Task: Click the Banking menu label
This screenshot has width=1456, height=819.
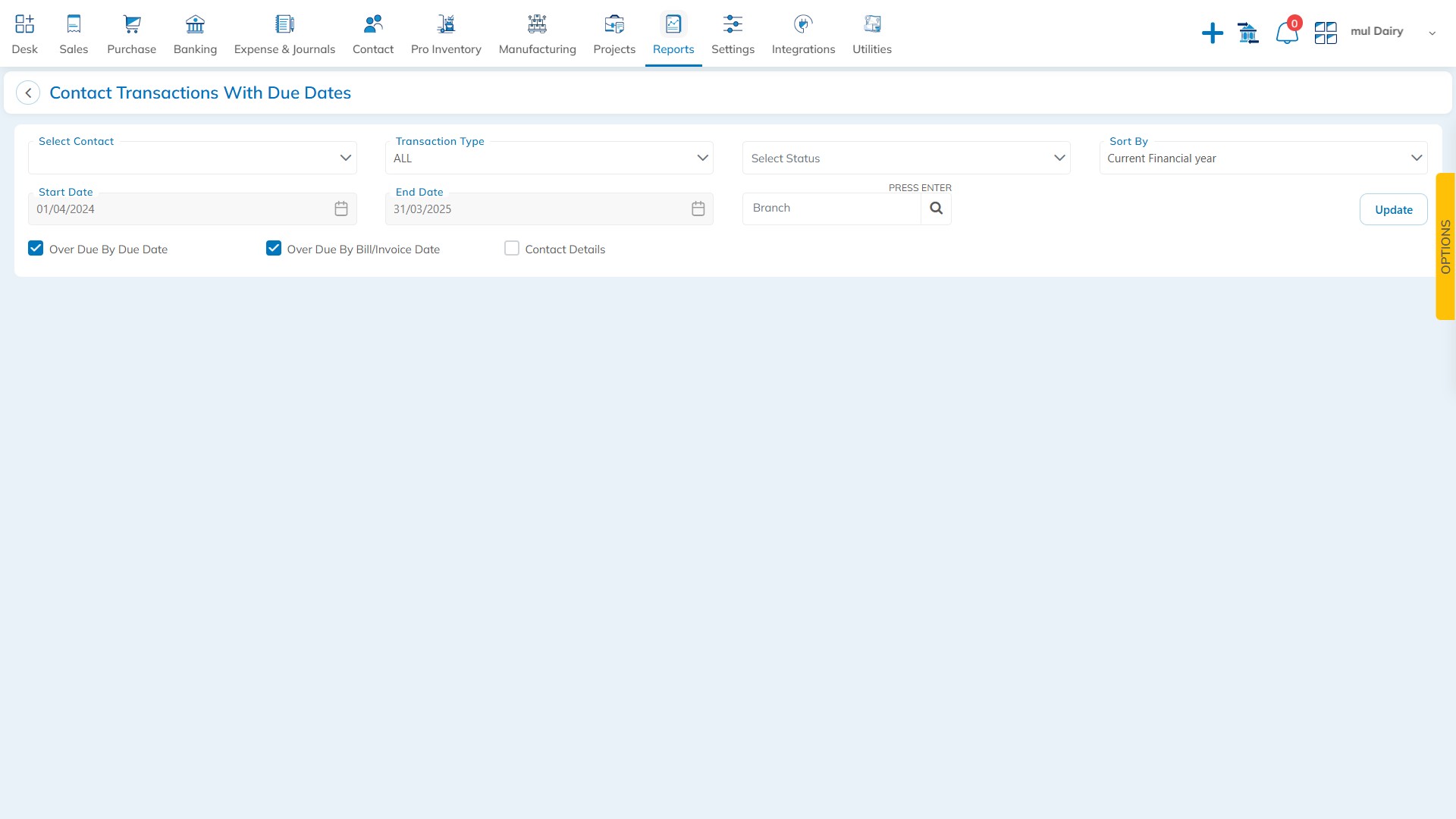Action: coord(195,49)
